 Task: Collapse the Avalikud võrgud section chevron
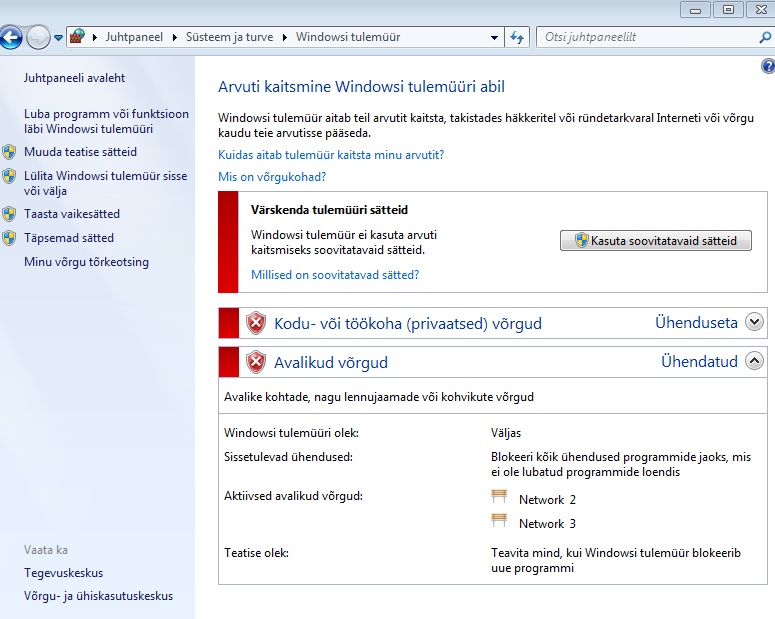coord(754,361)
